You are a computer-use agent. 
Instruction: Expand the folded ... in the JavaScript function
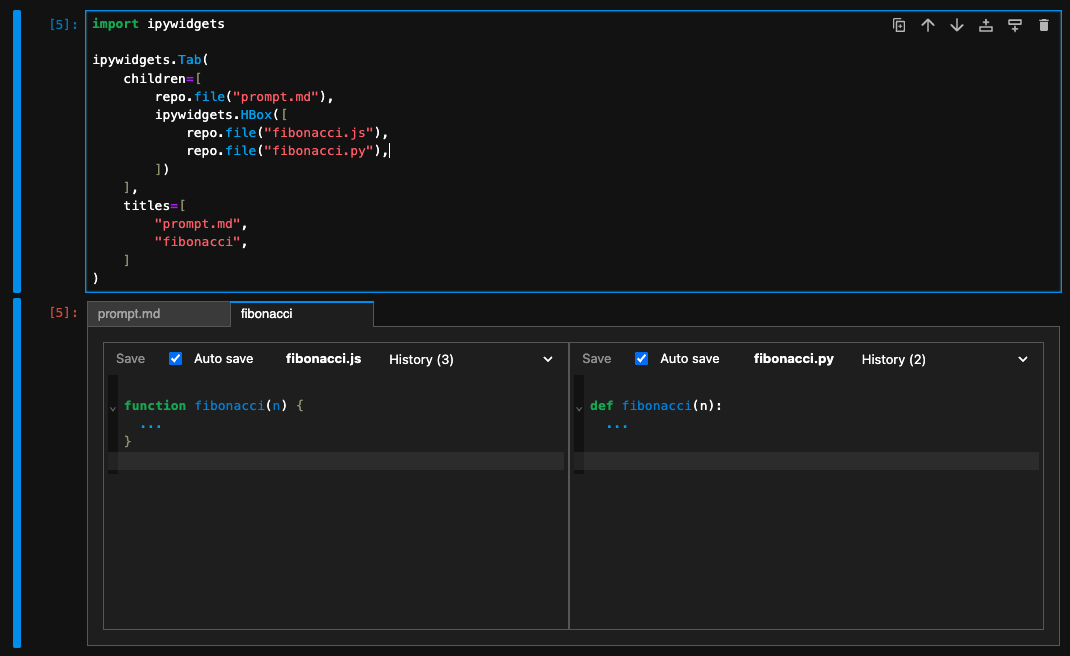(151, 425)
